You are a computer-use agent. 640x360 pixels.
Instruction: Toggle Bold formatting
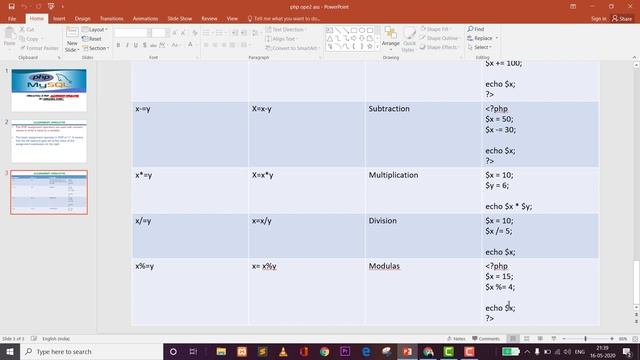(x=118, y=45)
